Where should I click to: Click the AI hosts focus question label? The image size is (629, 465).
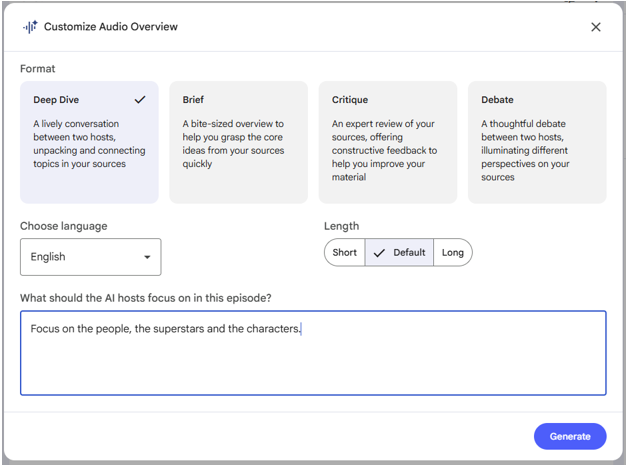pyautogui.click(x=145, y=298)
